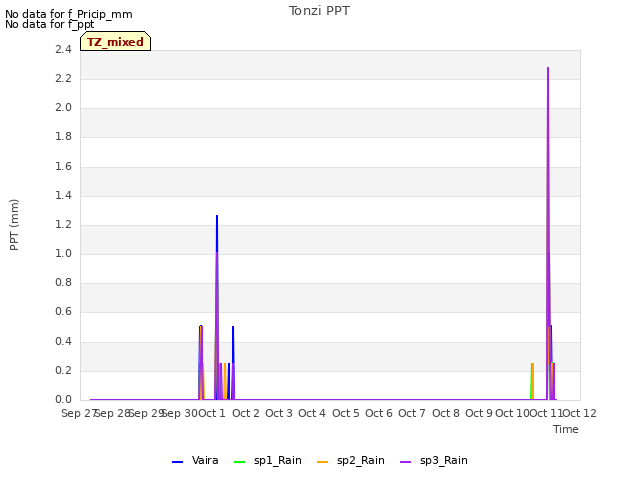
Task: Click the Oct 6 x-axis date label
Action: coord(379,413)
